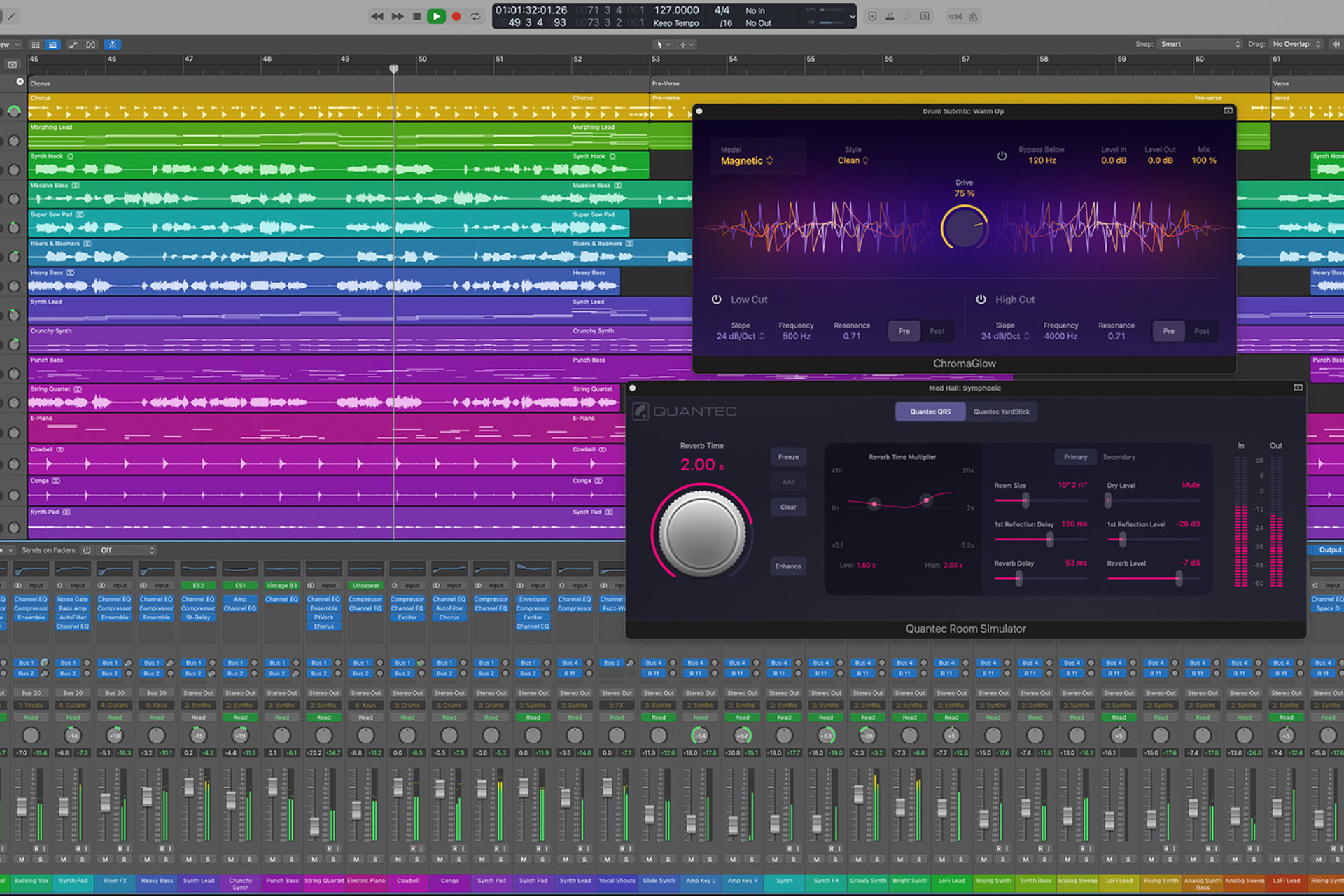Click the metronome icon
1344x896 pixels.
(x=973, y=16)
